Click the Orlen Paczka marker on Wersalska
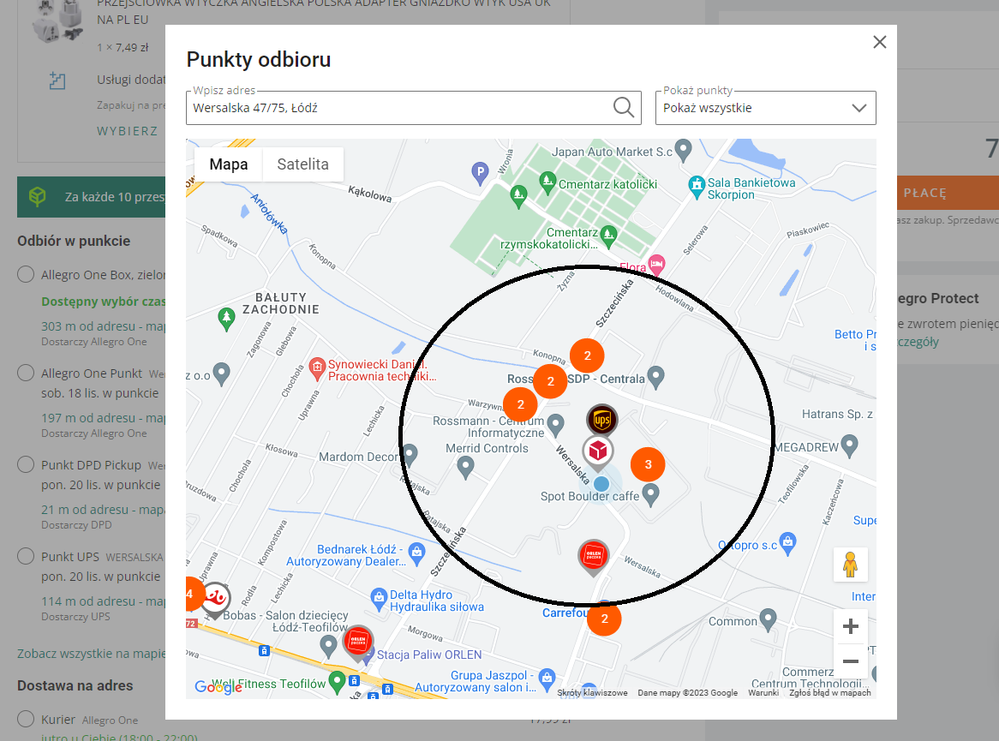The height and width of the screenshot is (741, 999). (593, 556)
